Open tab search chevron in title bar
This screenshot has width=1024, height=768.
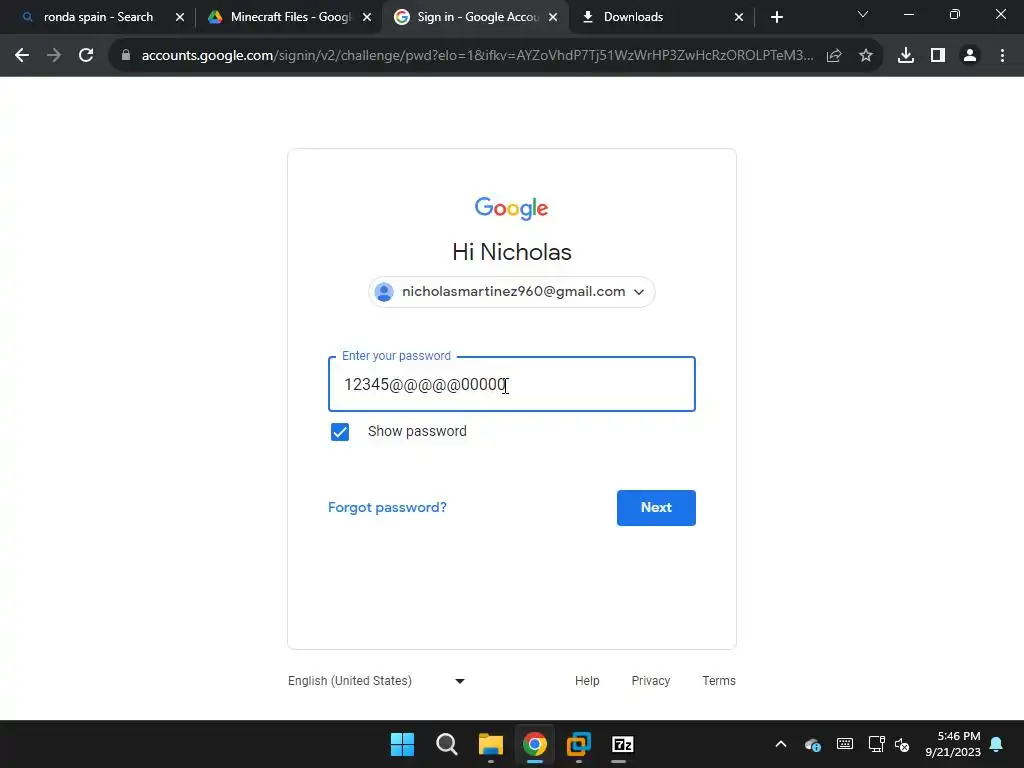(x=863, y=14)
